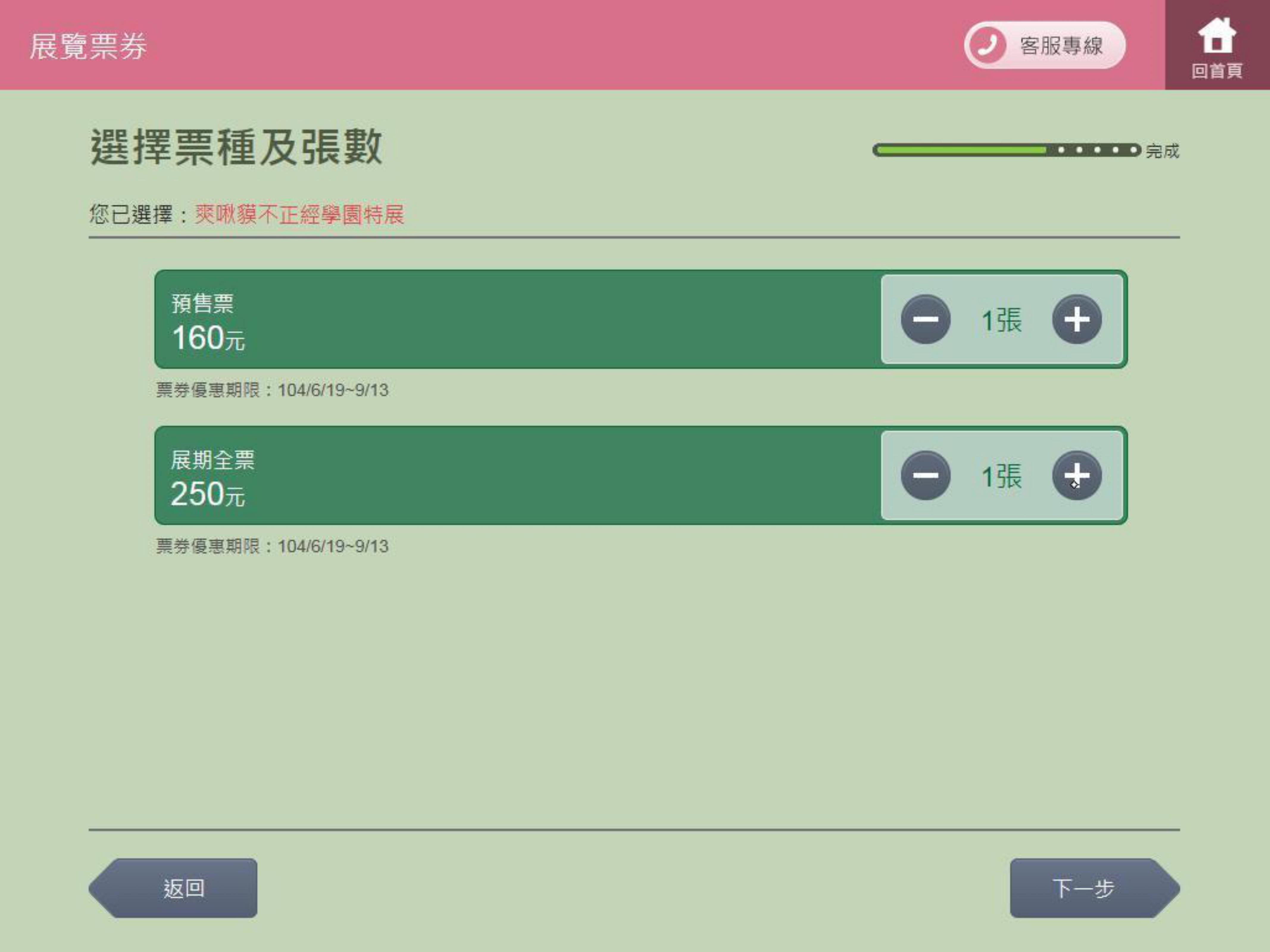Click the home house icon
This screenshot has width=1270, height=952.
(1217, 36)
